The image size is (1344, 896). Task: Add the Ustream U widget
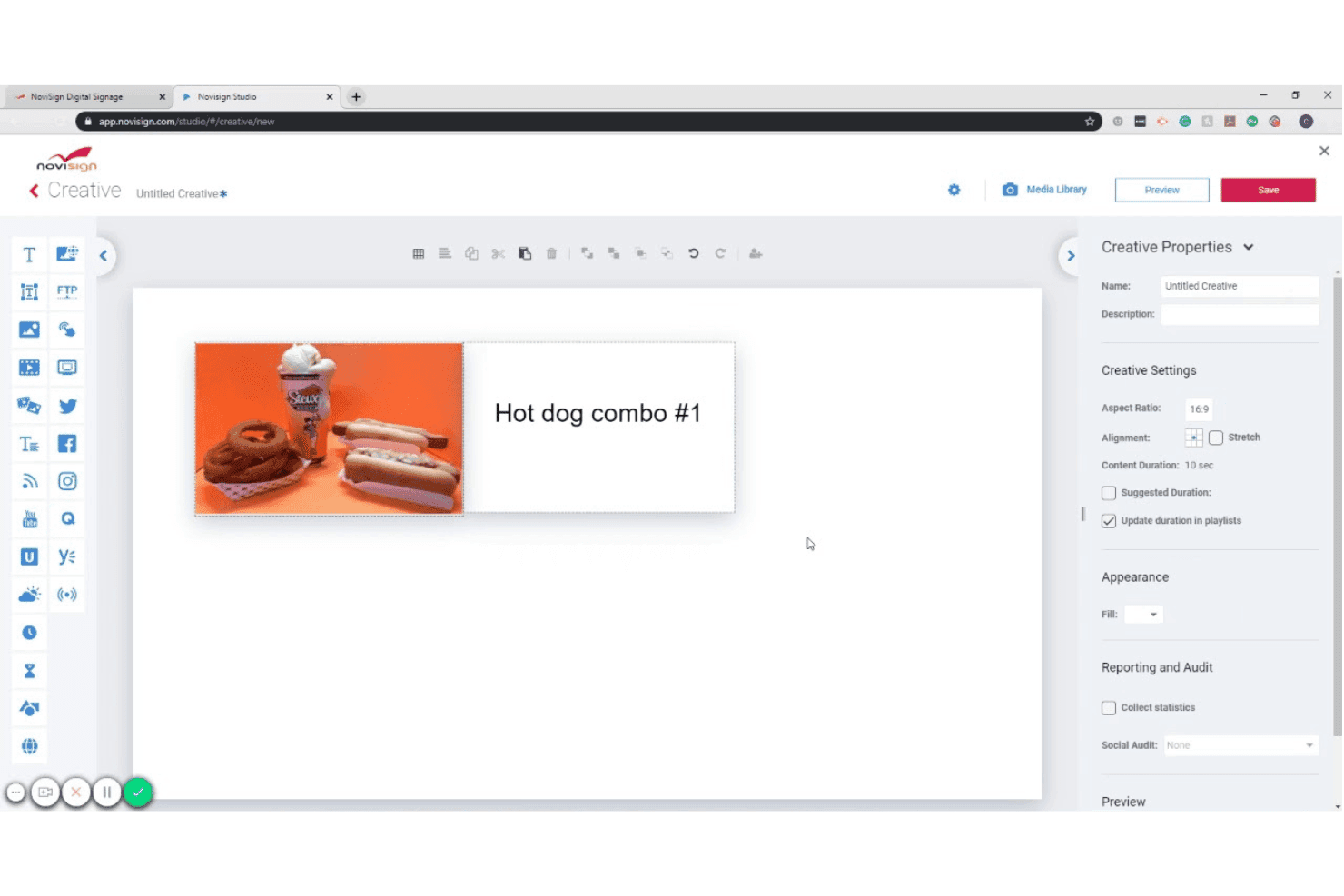(29, 557)
